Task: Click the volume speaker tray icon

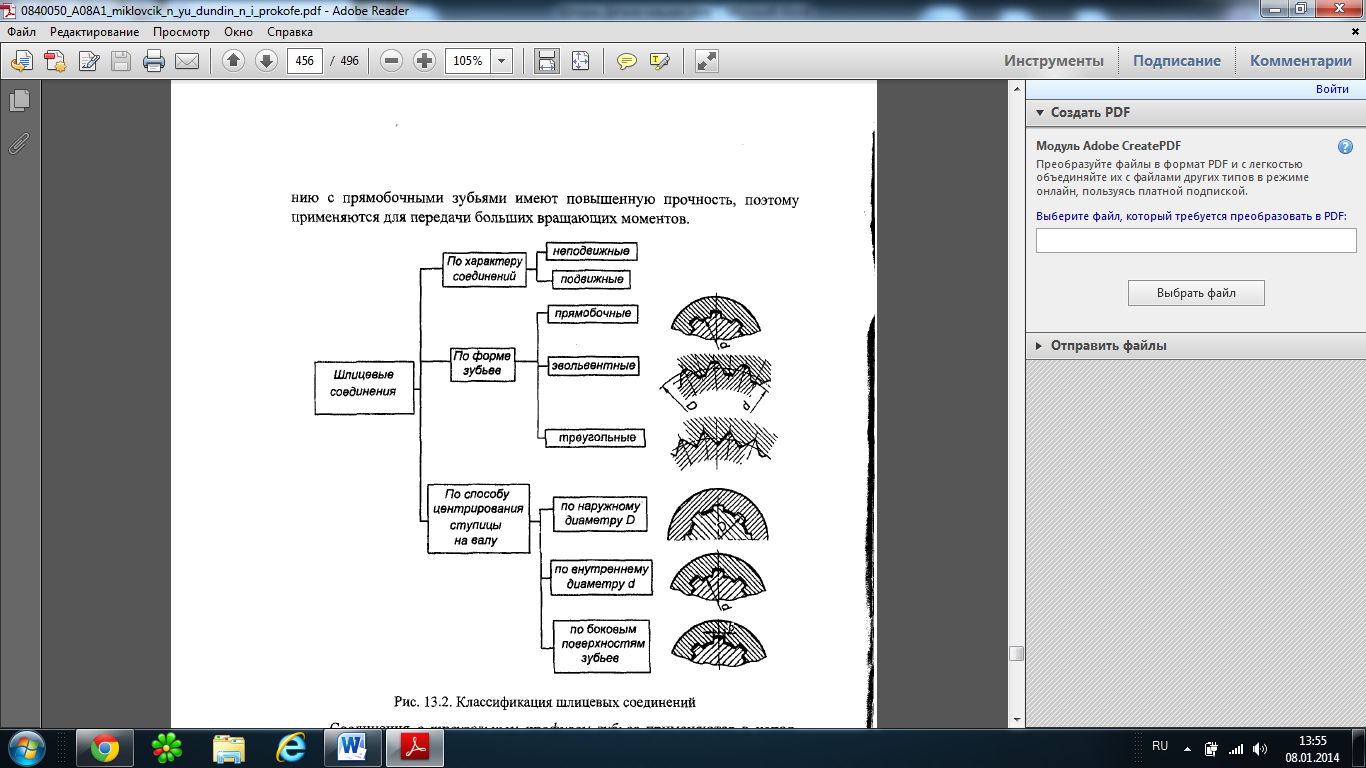Action: (1259, 748)
